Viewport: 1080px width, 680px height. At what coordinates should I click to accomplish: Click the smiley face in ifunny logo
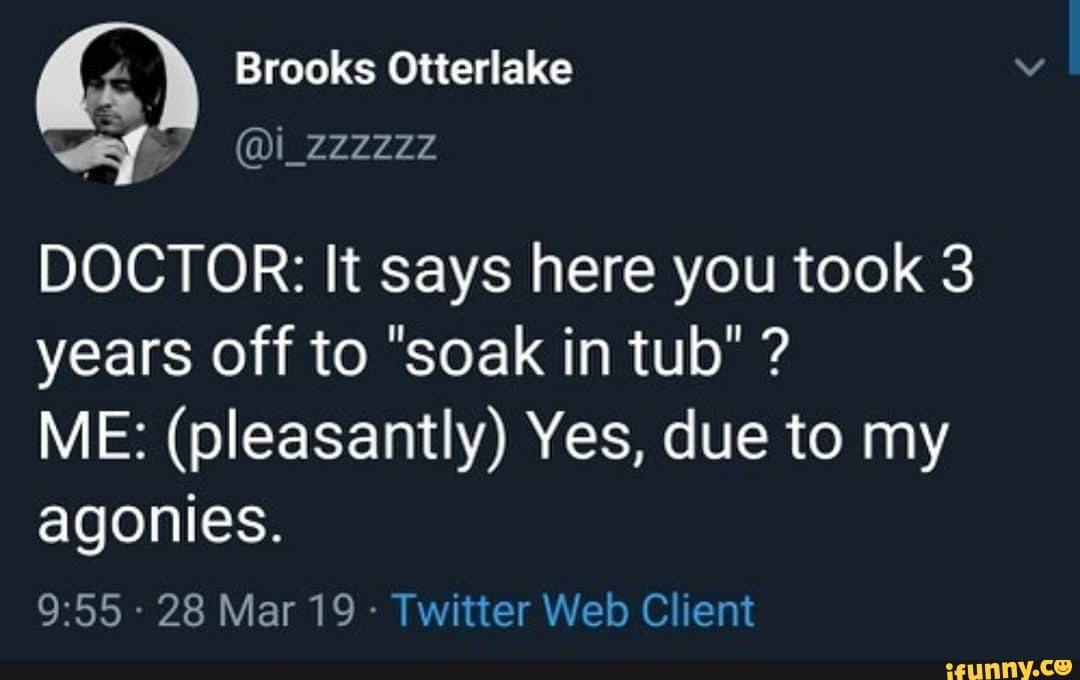(1064, 663)
